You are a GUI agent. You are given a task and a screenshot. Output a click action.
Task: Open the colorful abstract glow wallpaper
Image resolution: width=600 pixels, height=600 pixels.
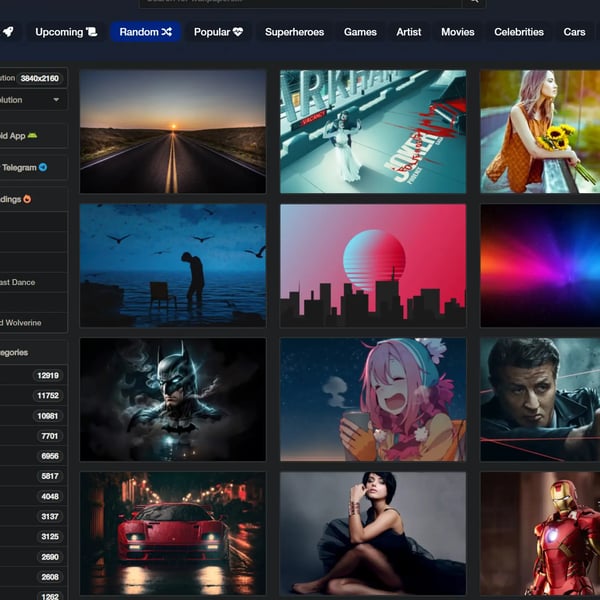click(x=540, y=265)
